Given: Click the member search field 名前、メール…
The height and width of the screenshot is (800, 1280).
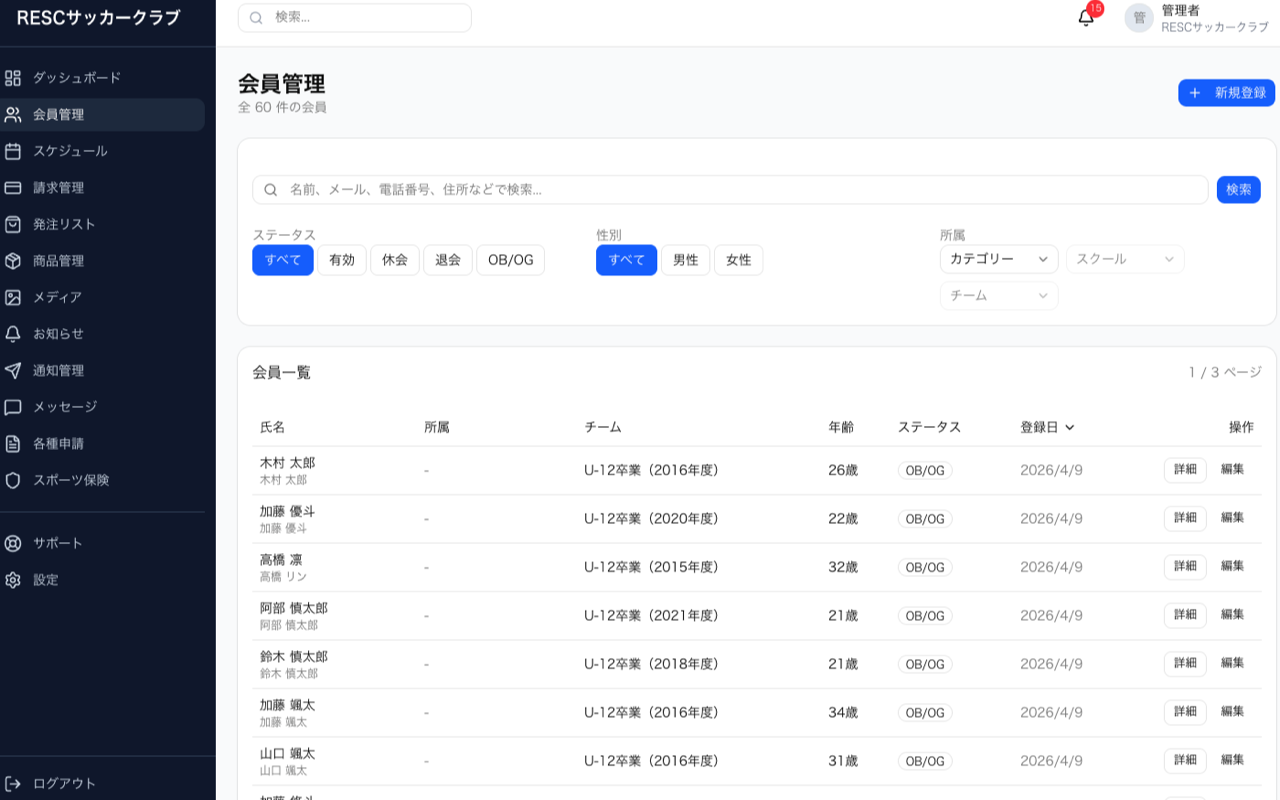Looking at the screenshot, I should click(x=730, y=190).
